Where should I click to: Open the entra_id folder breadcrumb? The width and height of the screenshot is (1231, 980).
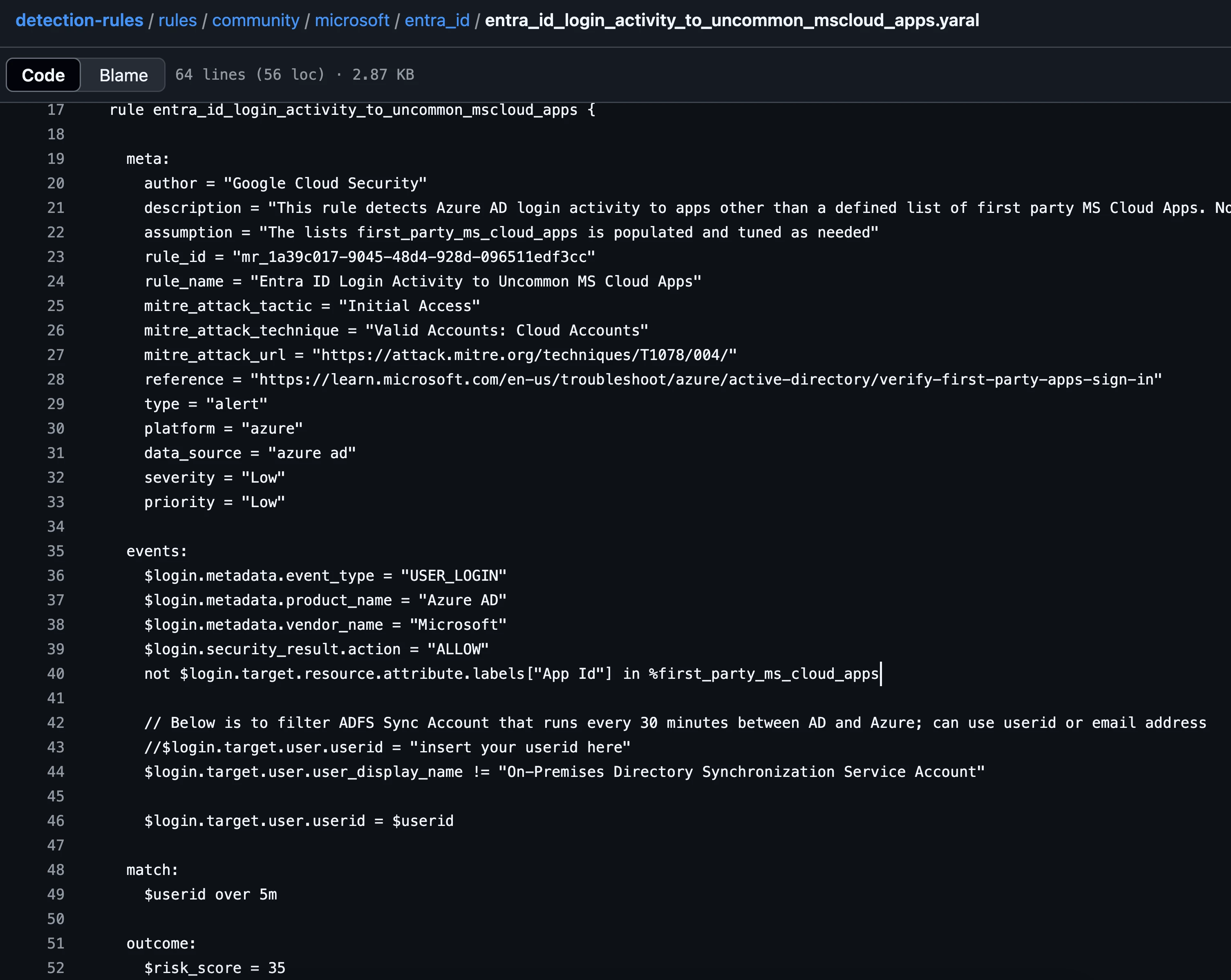click(436, 20)
